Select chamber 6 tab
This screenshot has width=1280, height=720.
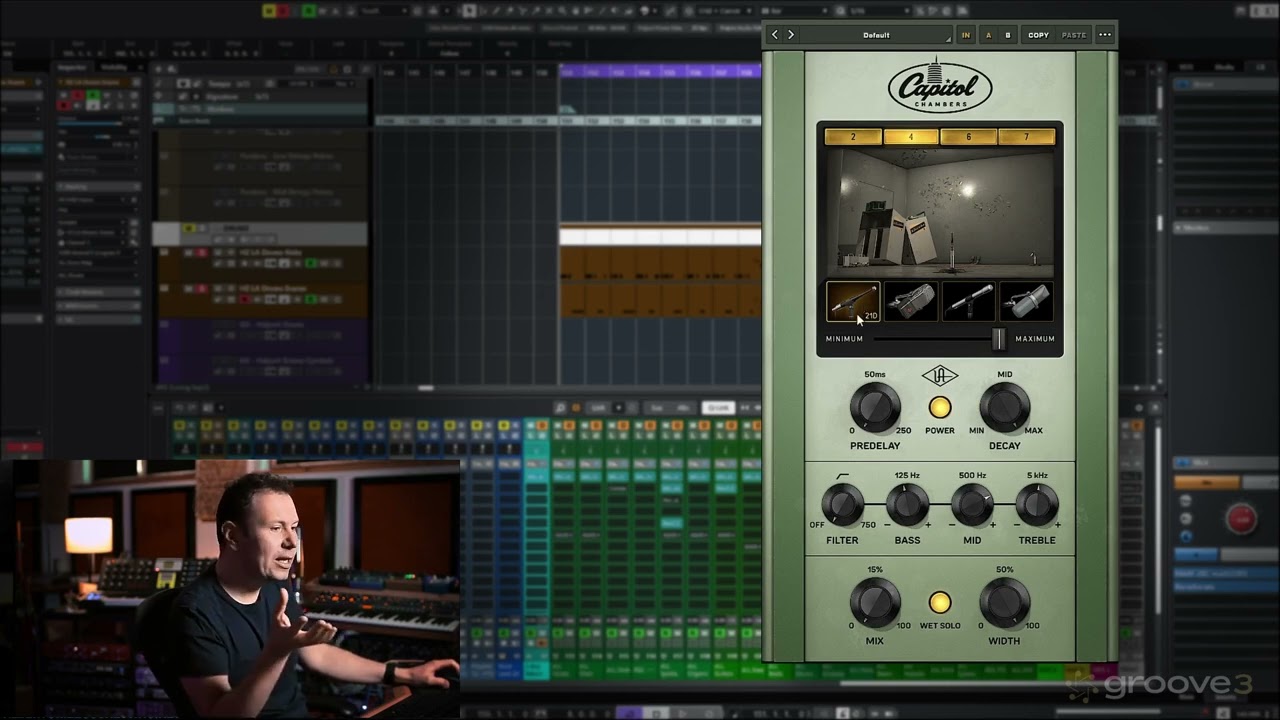969,137
